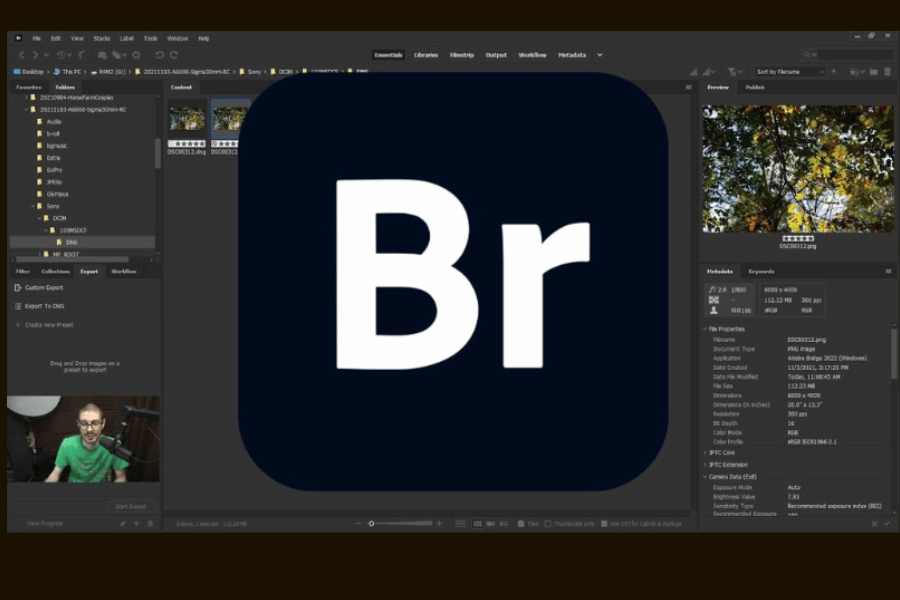Toggle the Tiles checkbox
The width and height of the screenshot is (900, 600).
click(x=521, y=523)
